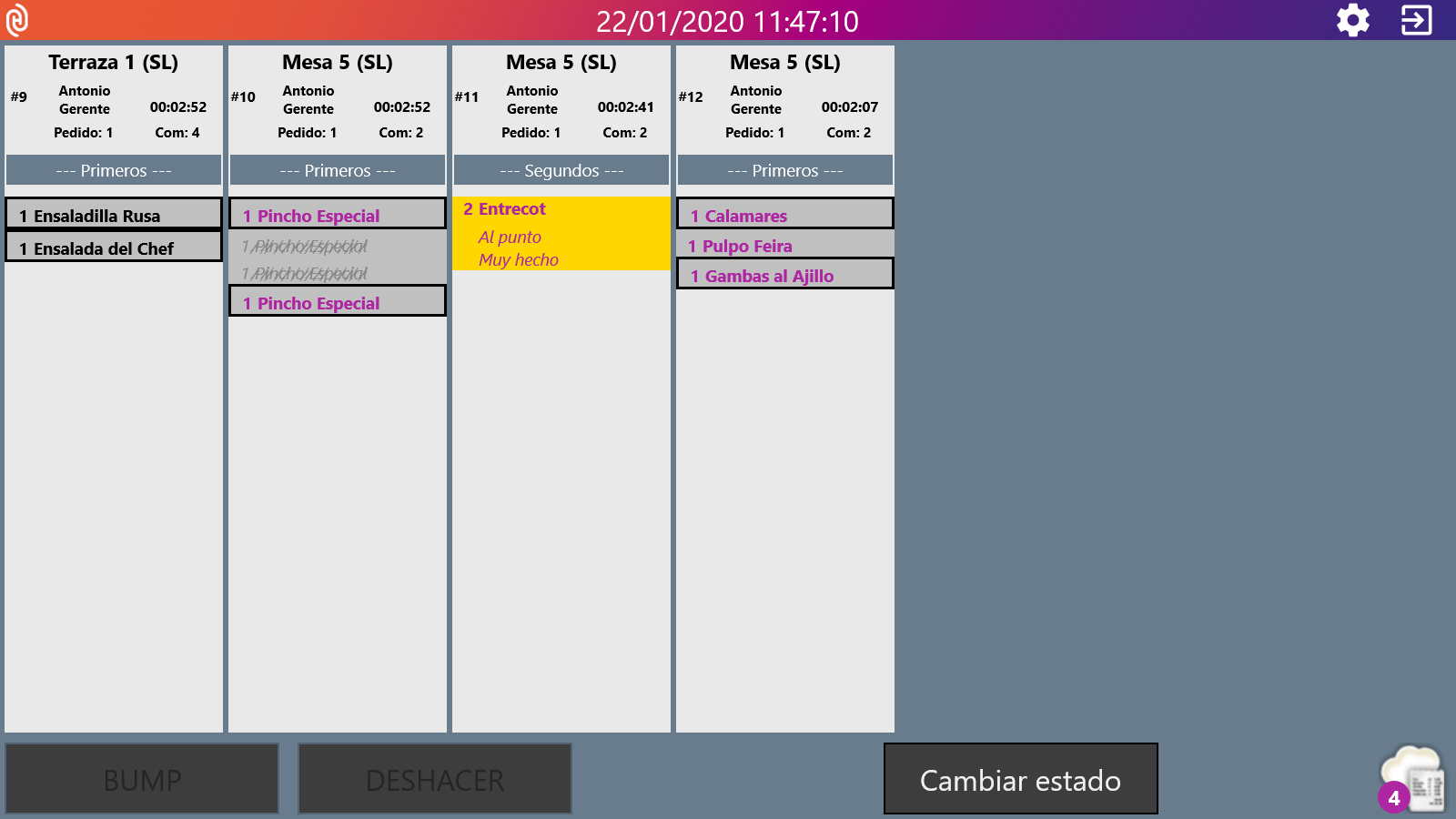Click the logout exit icon
Screen dimensions: 1456x819
[x=1416, y=20]
